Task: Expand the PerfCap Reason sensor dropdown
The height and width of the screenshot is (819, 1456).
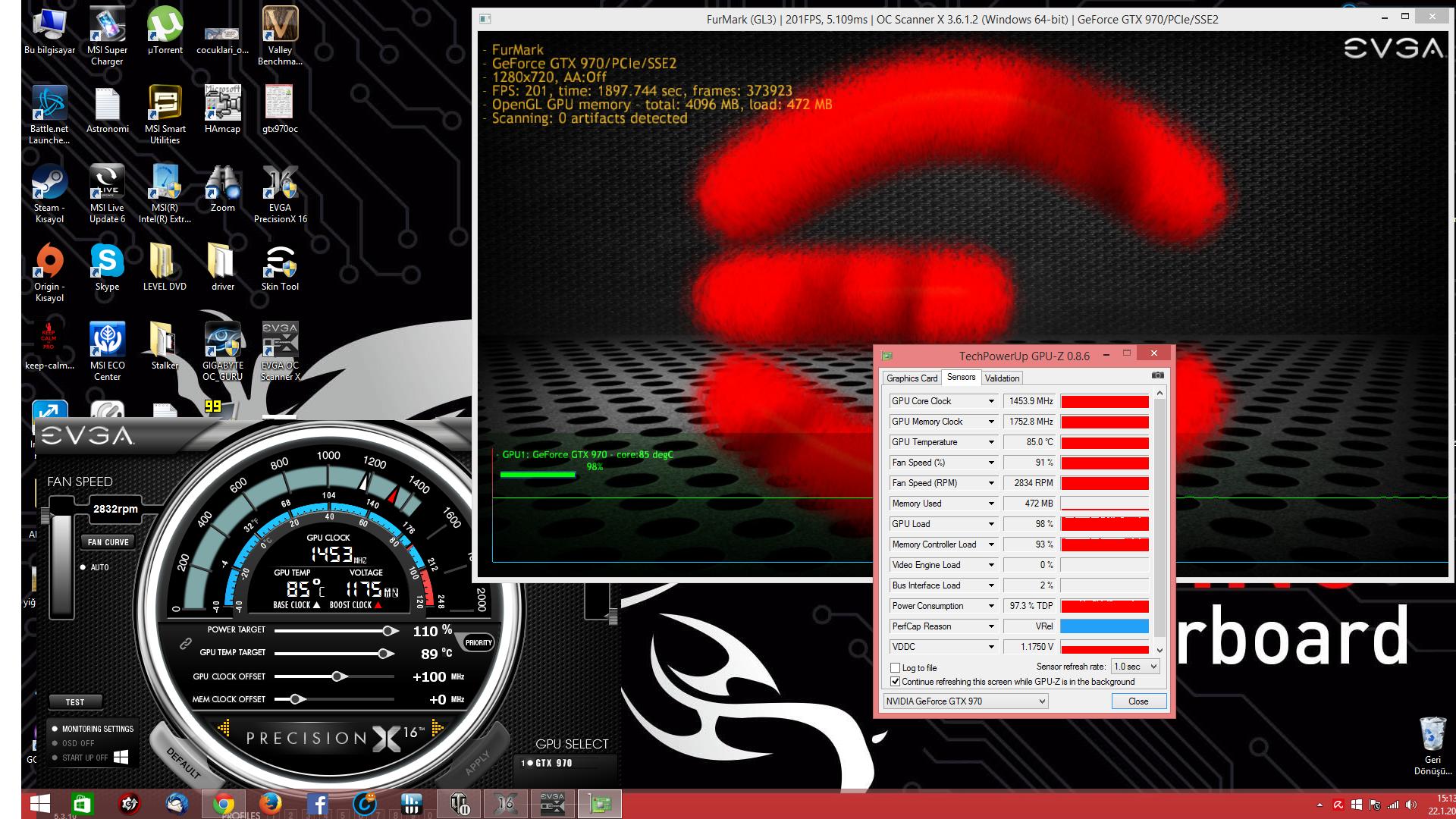Action: [990, 626]
